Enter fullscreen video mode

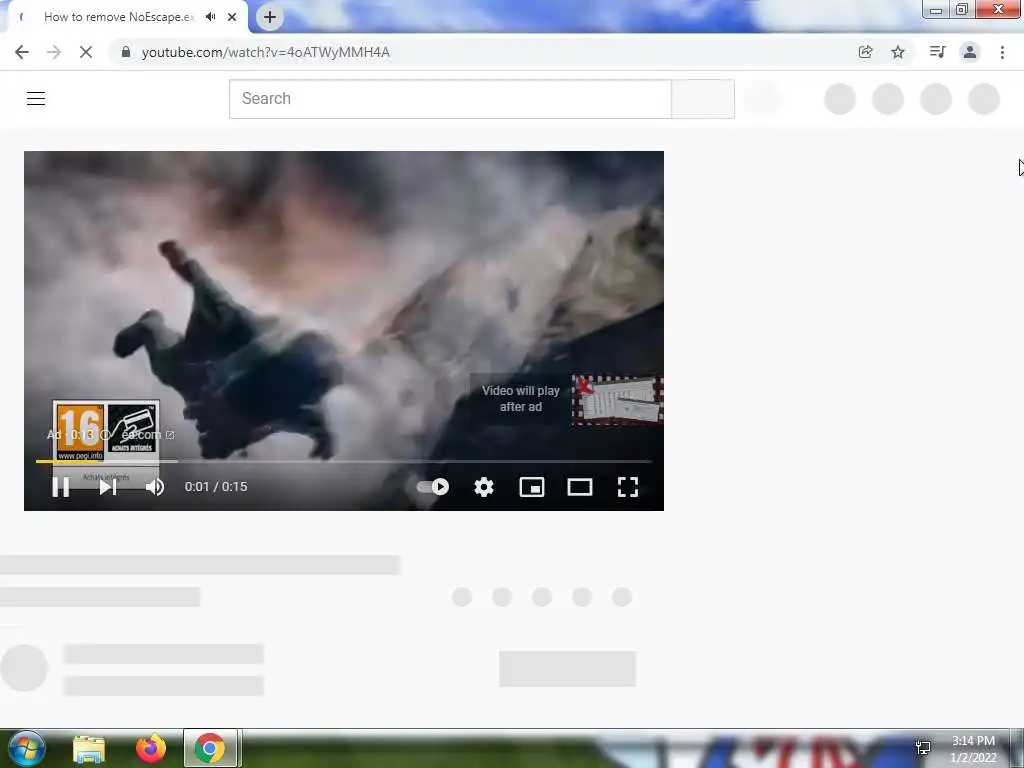[628, 487]
